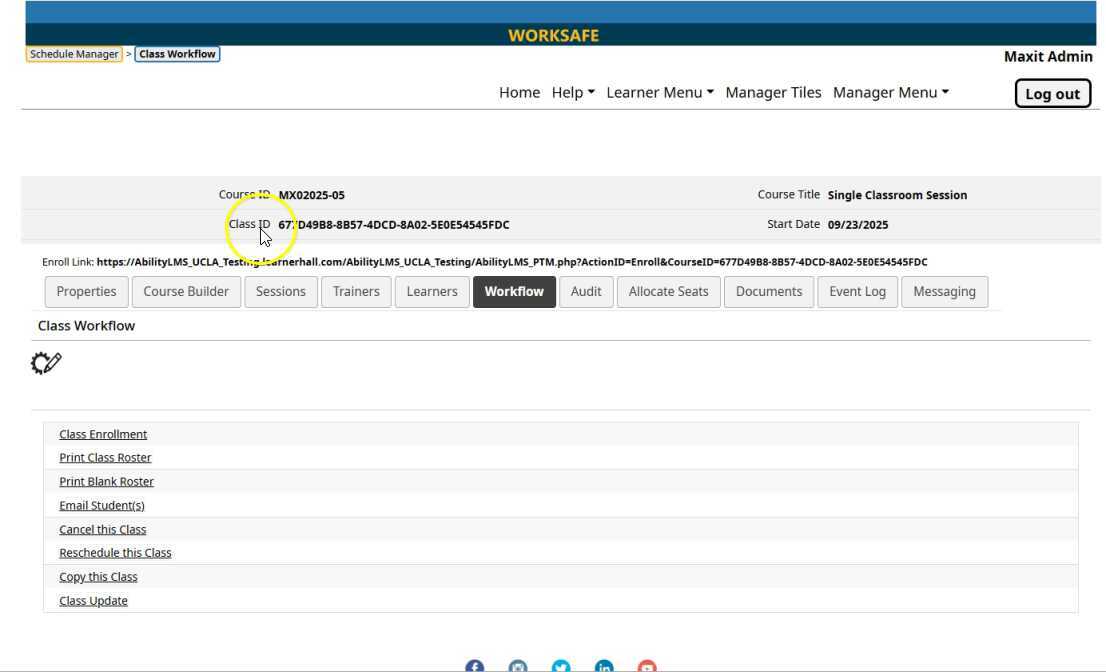Open the LinkedIn social icon
Screen dimensions: 1106x672
click(604, 666)
